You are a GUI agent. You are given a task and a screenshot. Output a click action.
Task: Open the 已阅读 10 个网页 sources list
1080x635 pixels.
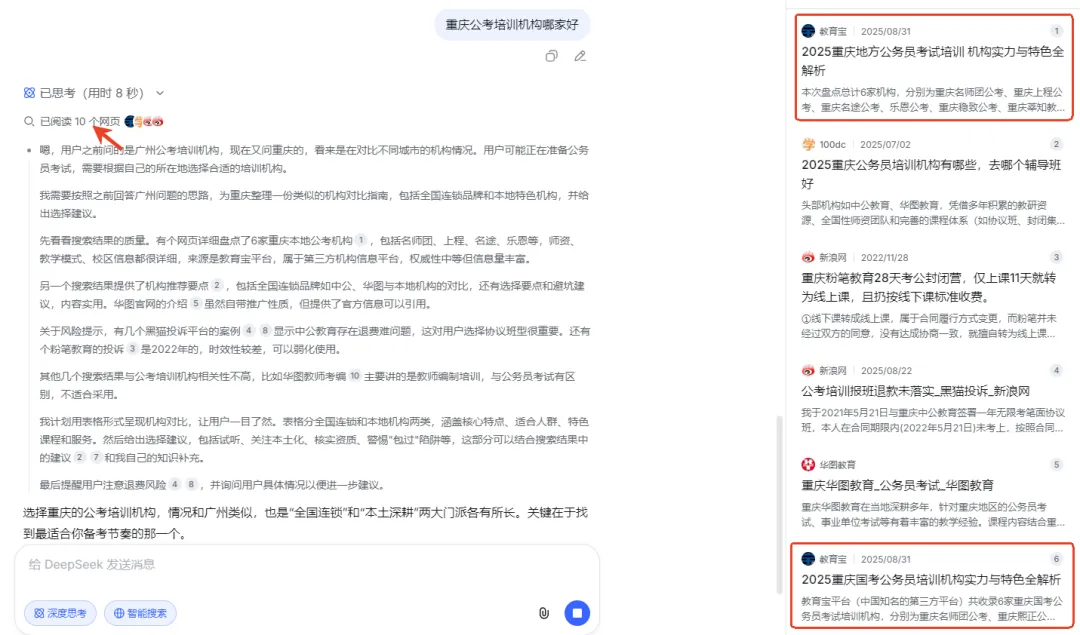(80, 121)
